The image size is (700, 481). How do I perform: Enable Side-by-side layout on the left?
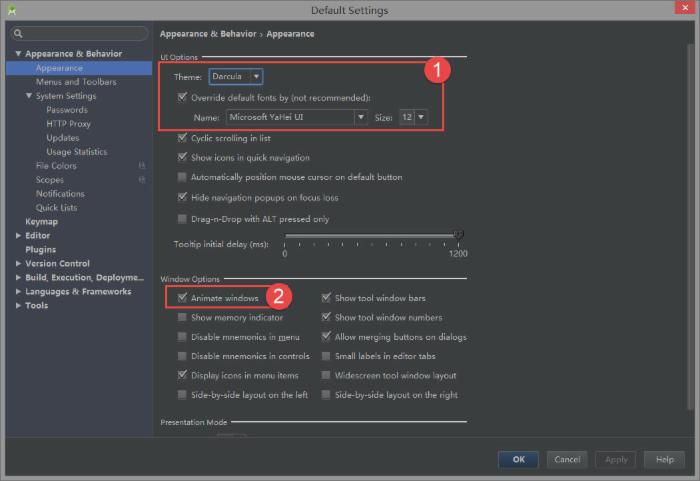tap(182, 395)
